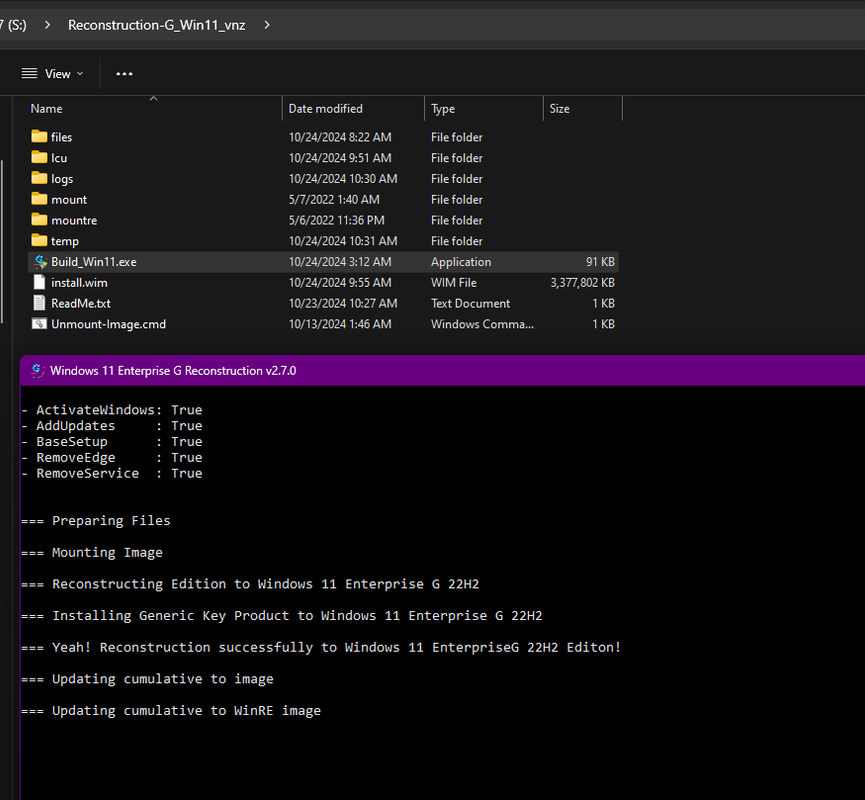Viewport: 865px width, 800px height.
Task: Click the Reconstruction console window app icon
Action: point(38,371)
